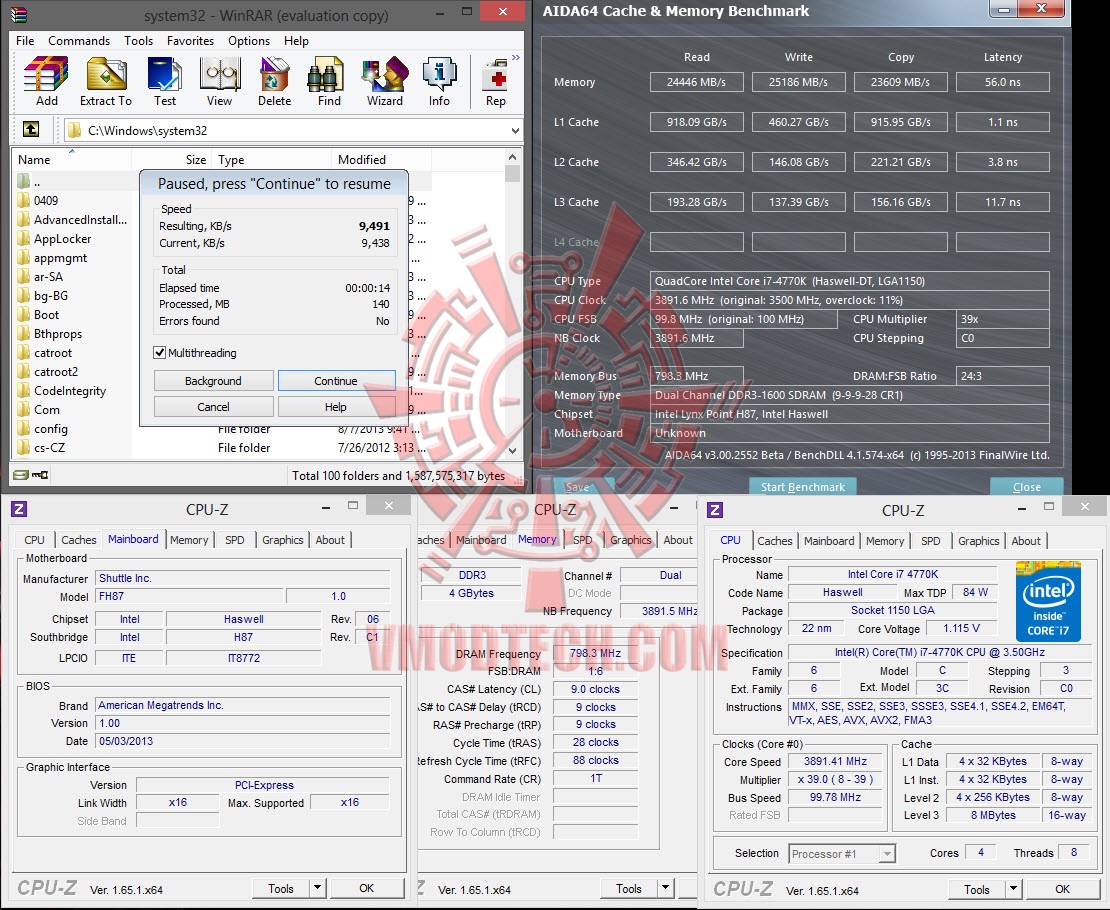
Task: Click the Find binoculars icon
Action: point(328,81)
